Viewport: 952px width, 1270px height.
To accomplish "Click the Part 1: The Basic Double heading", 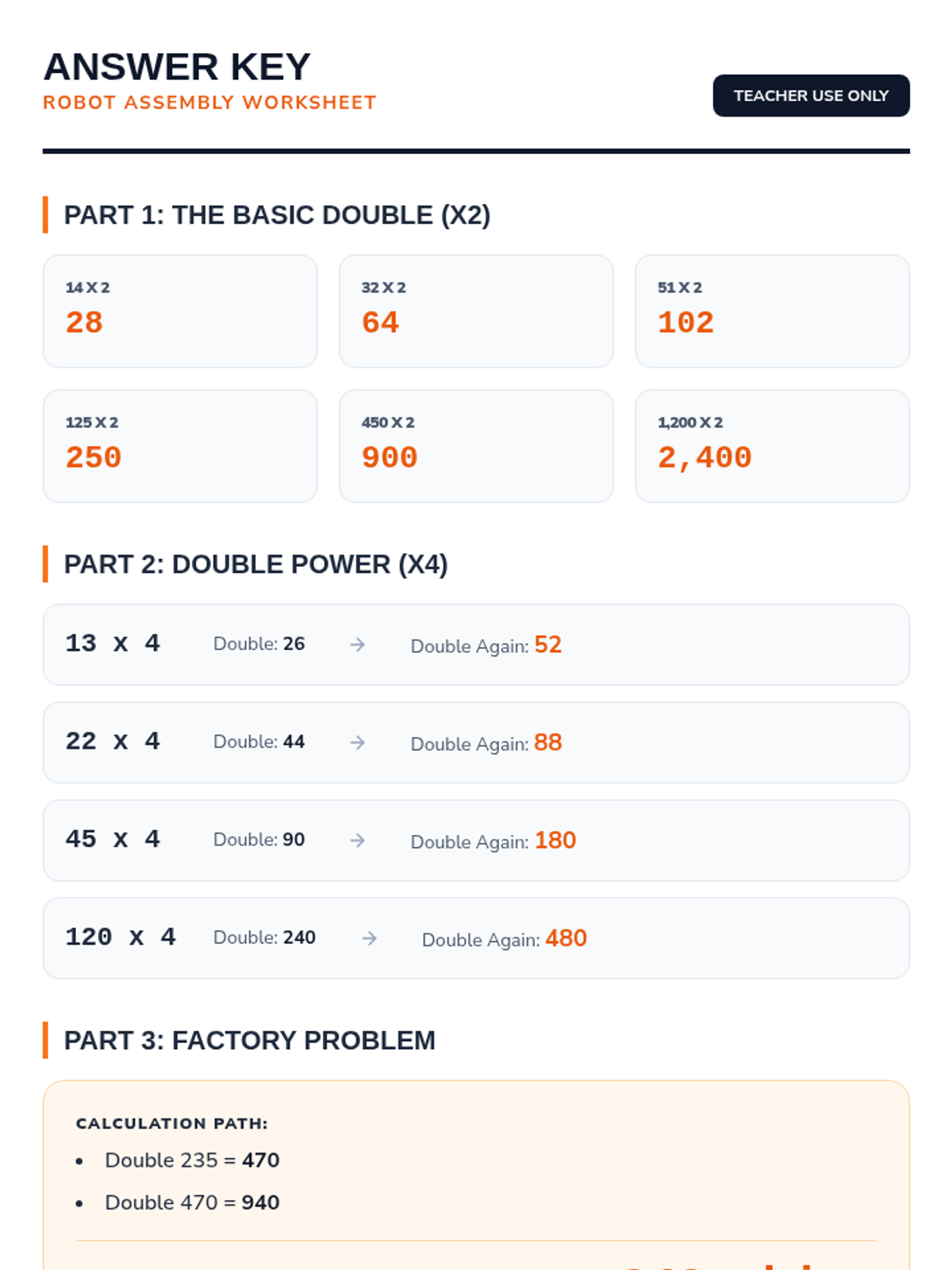I will [277, 215].
